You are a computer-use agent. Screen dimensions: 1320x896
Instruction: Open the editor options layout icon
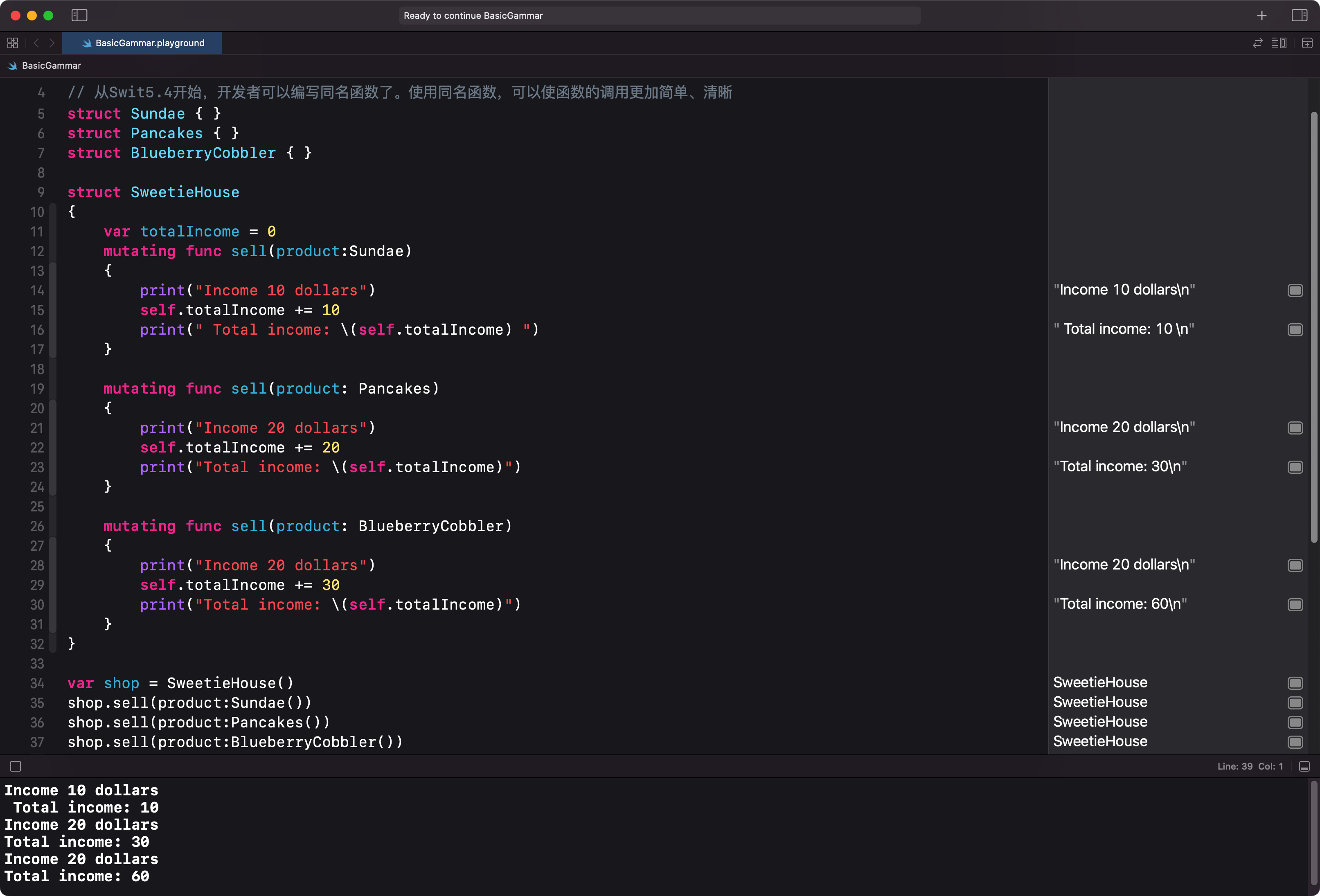(x=1279, y=43)
